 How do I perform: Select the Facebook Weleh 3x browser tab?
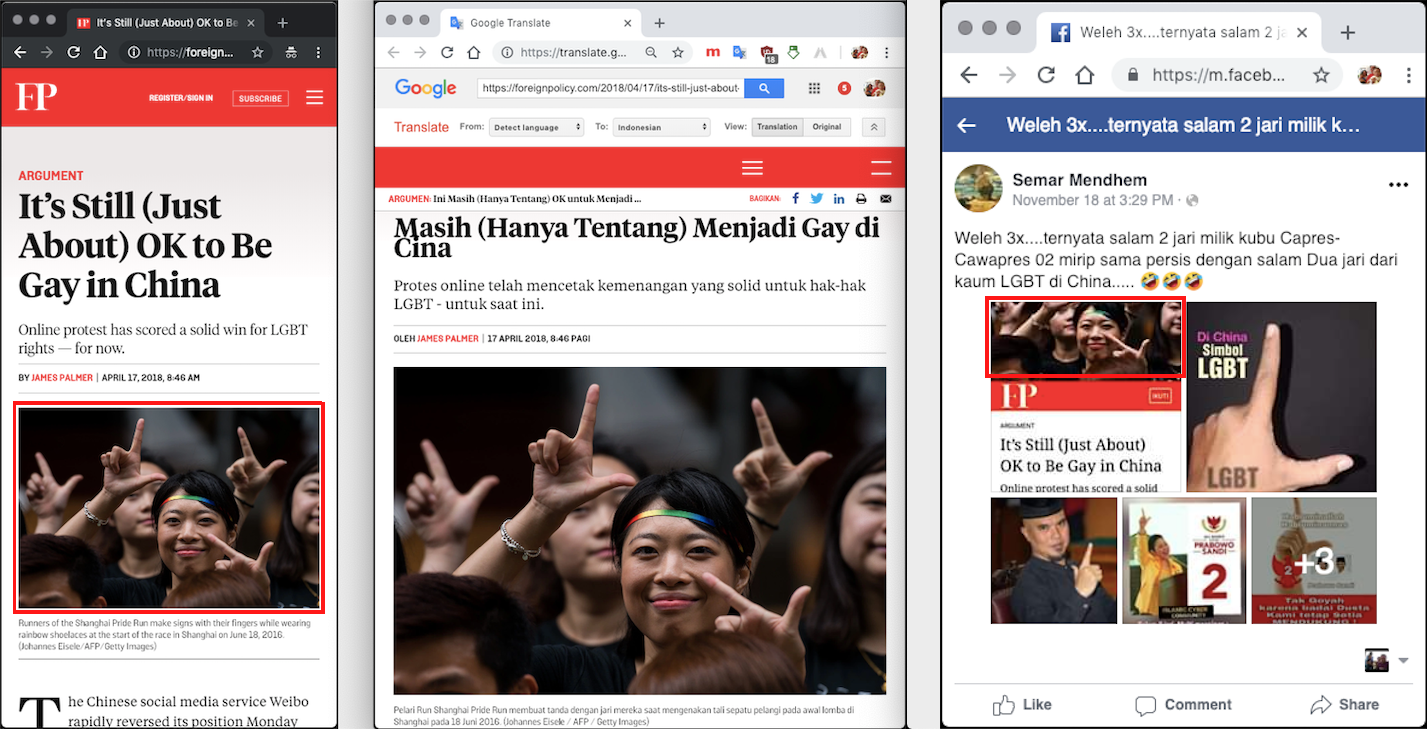[1178, 32]
